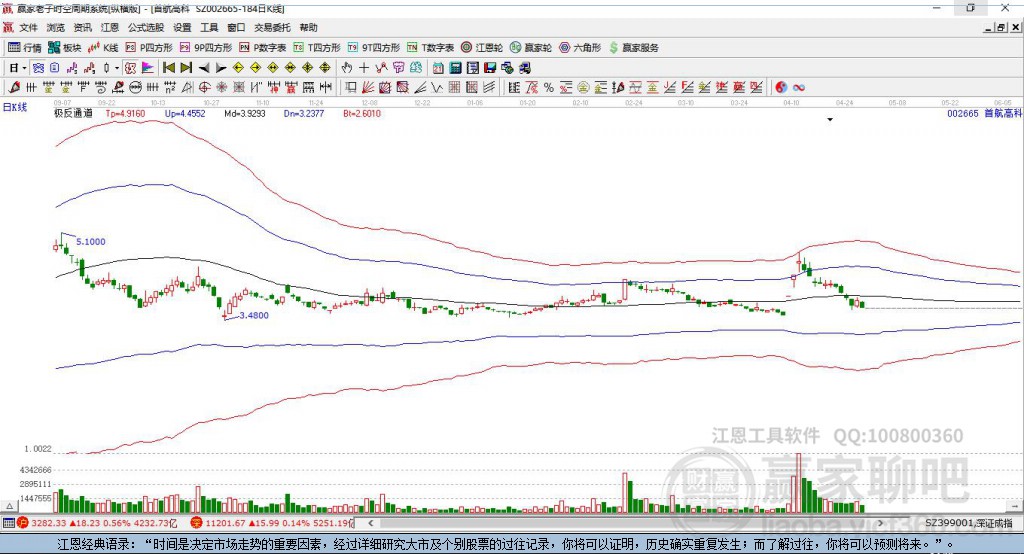Open the 板块 sector view
Viewport: 1024px width, 554px height.
[64, 48]
